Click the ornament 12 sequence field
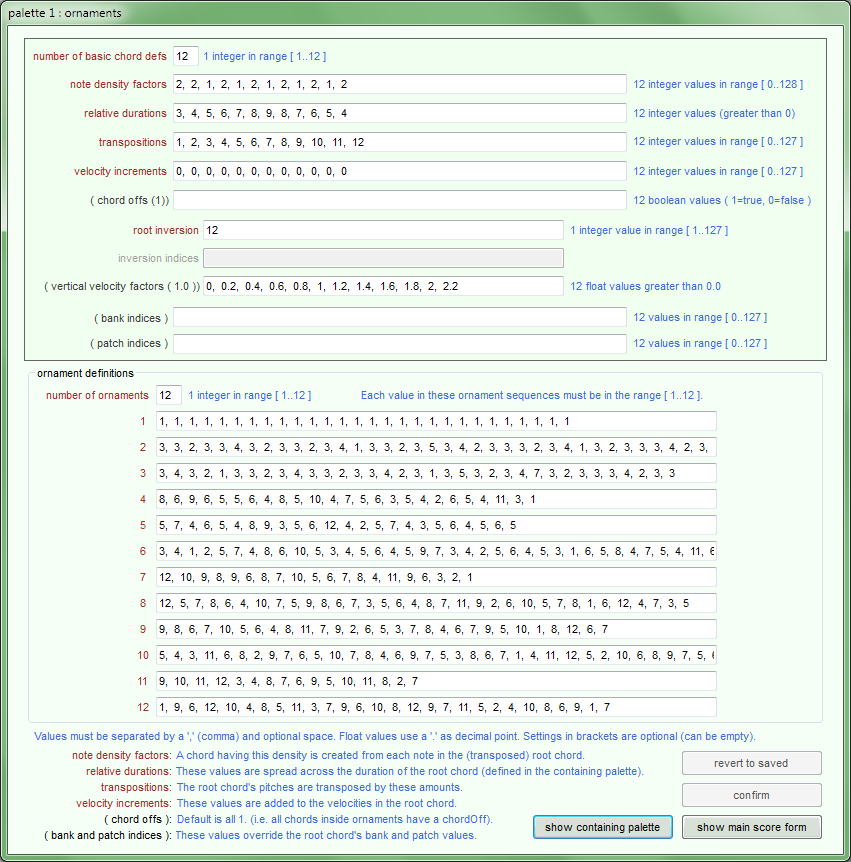Viewport: 851px width, 862px height. coord(436,707)
